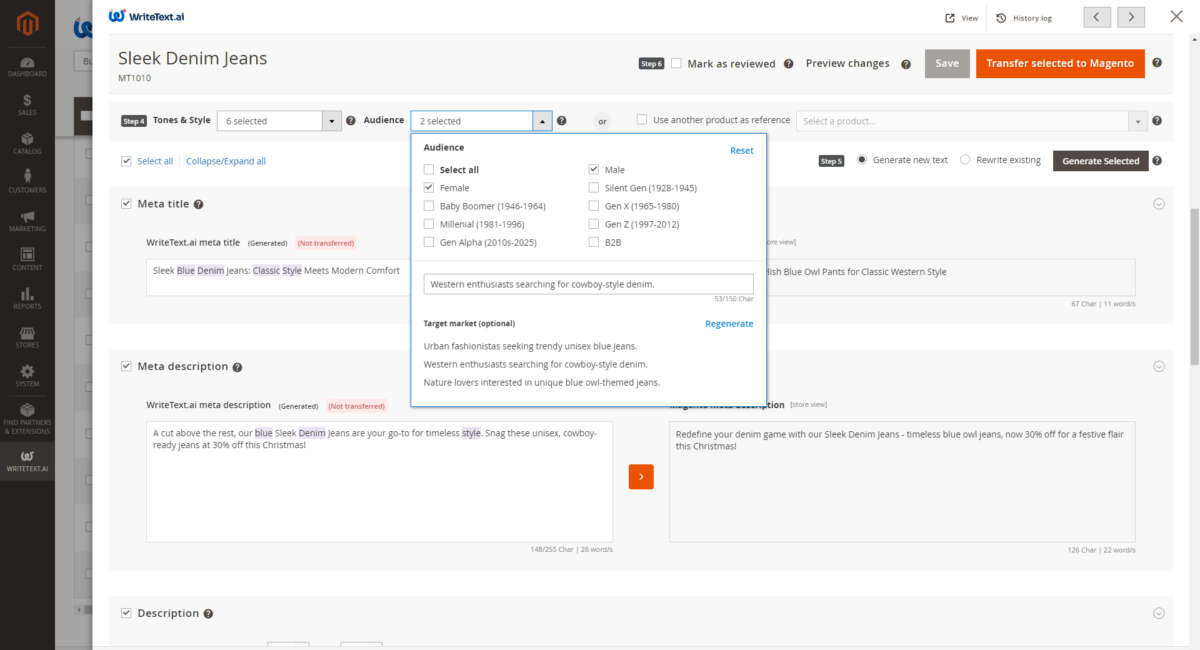Check the Gen Z (1997-2012) audience option

594,224
